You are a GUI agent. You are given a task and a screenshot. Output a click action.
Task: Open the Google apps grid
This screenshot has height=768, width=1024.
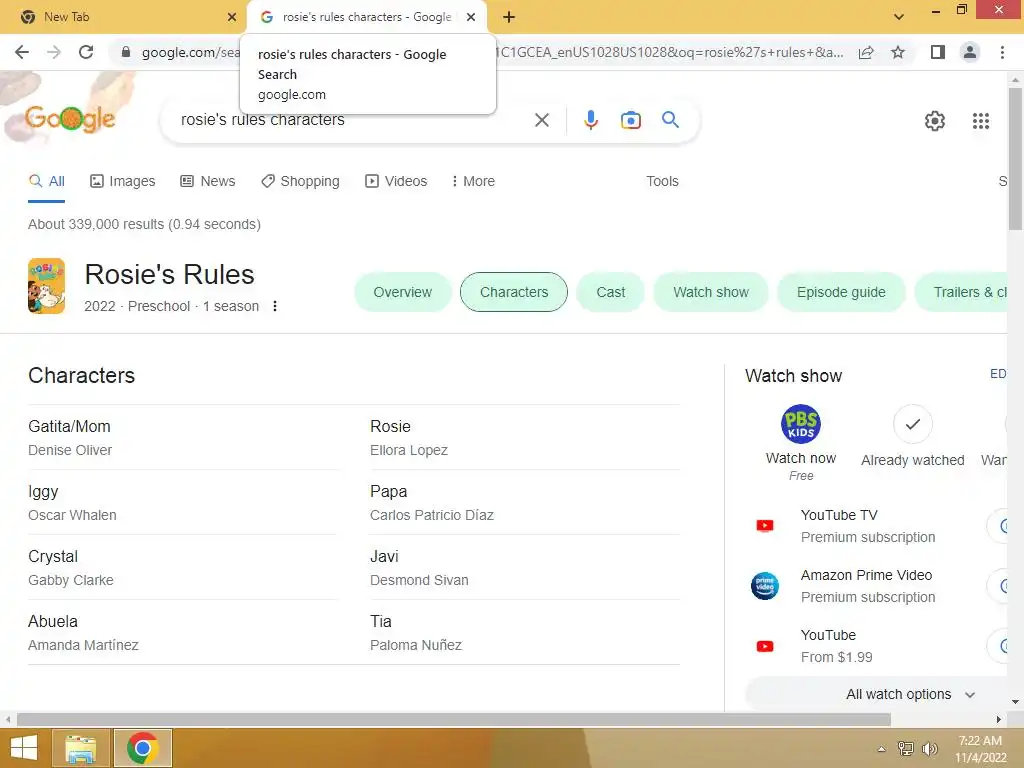pyautogui.click(x=980, y=121)
